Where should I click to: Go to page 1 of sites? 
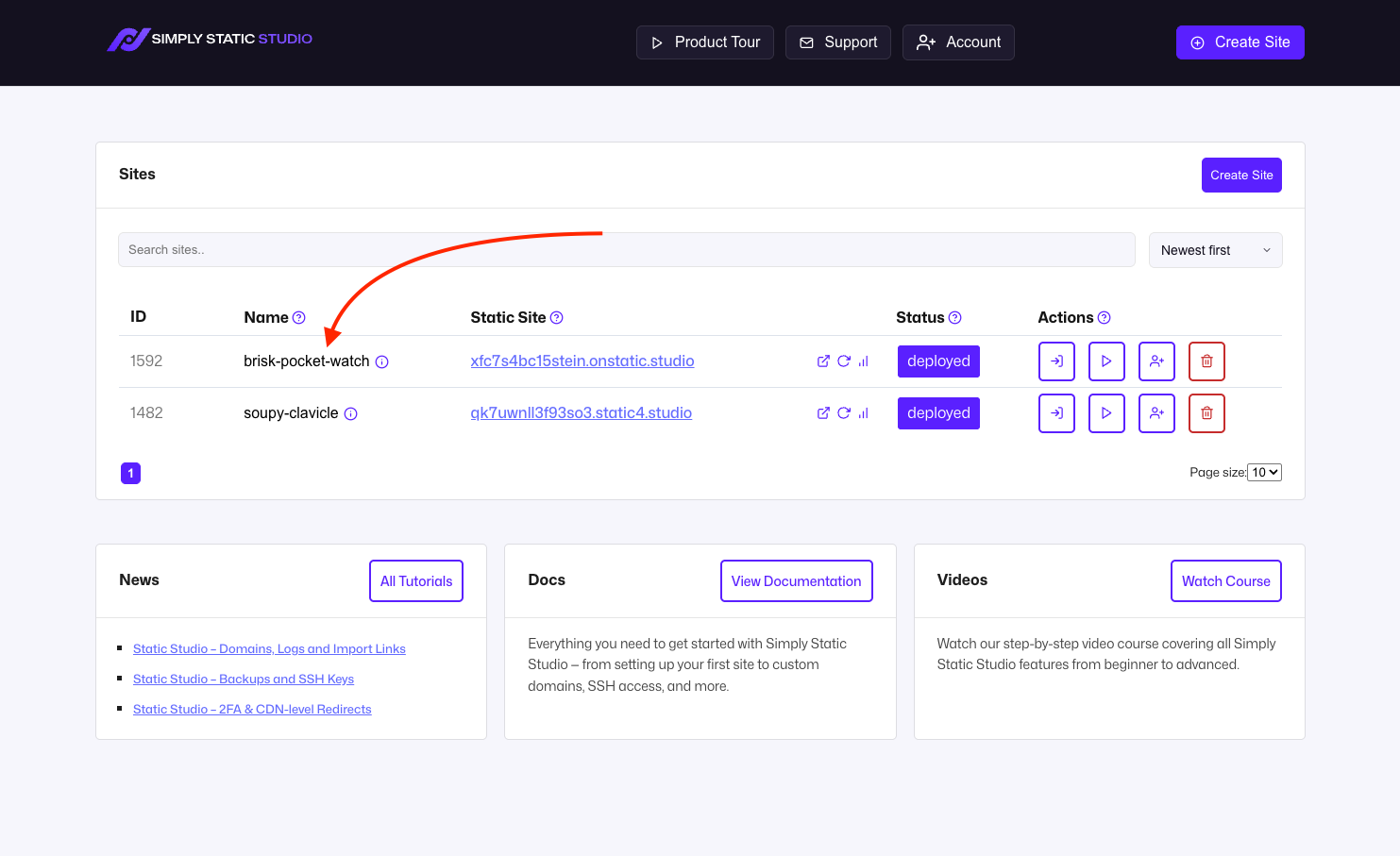130,473
